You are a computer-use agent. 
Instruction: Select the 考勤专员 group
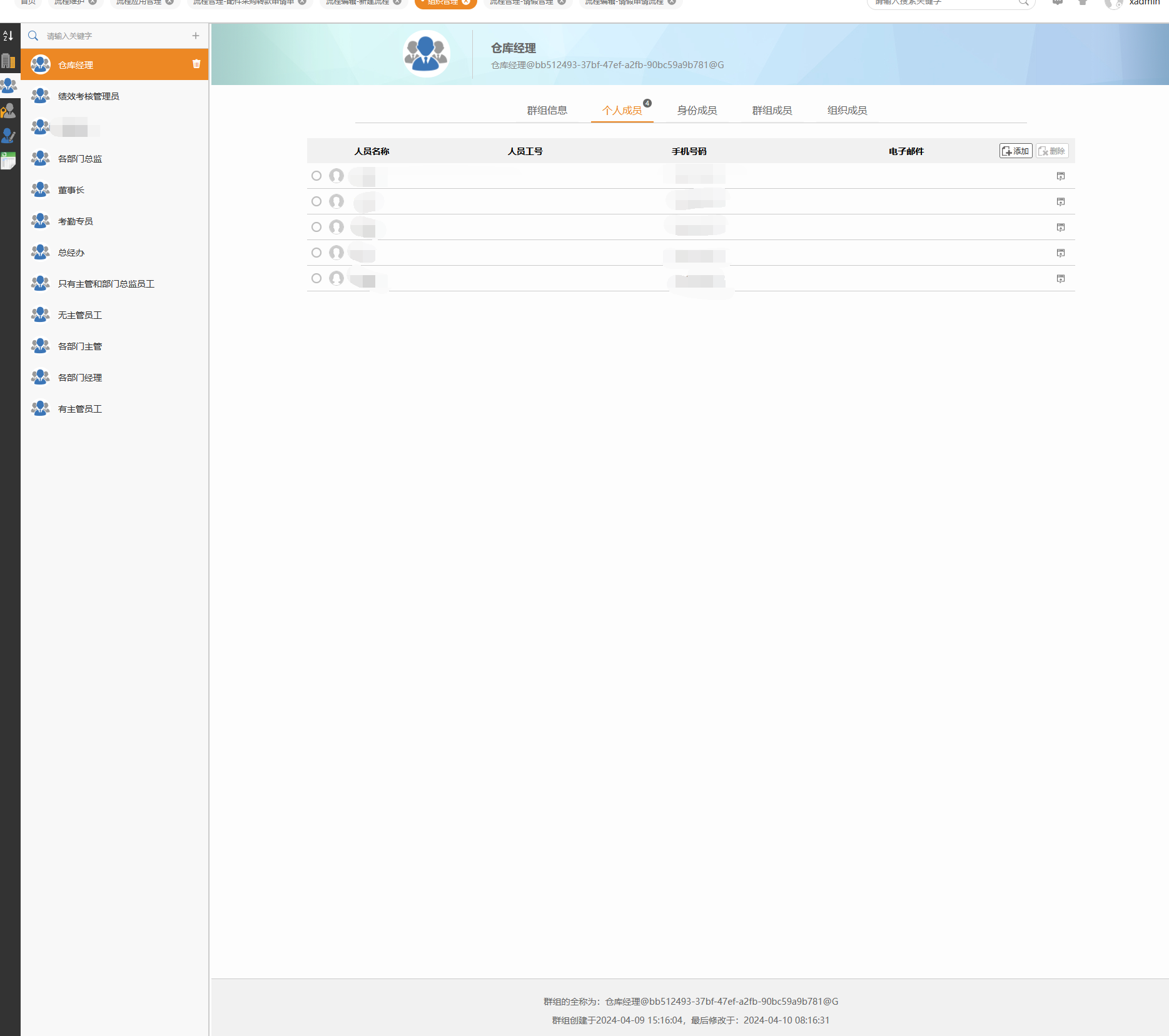pyautogui.click(x=114, y=221)
